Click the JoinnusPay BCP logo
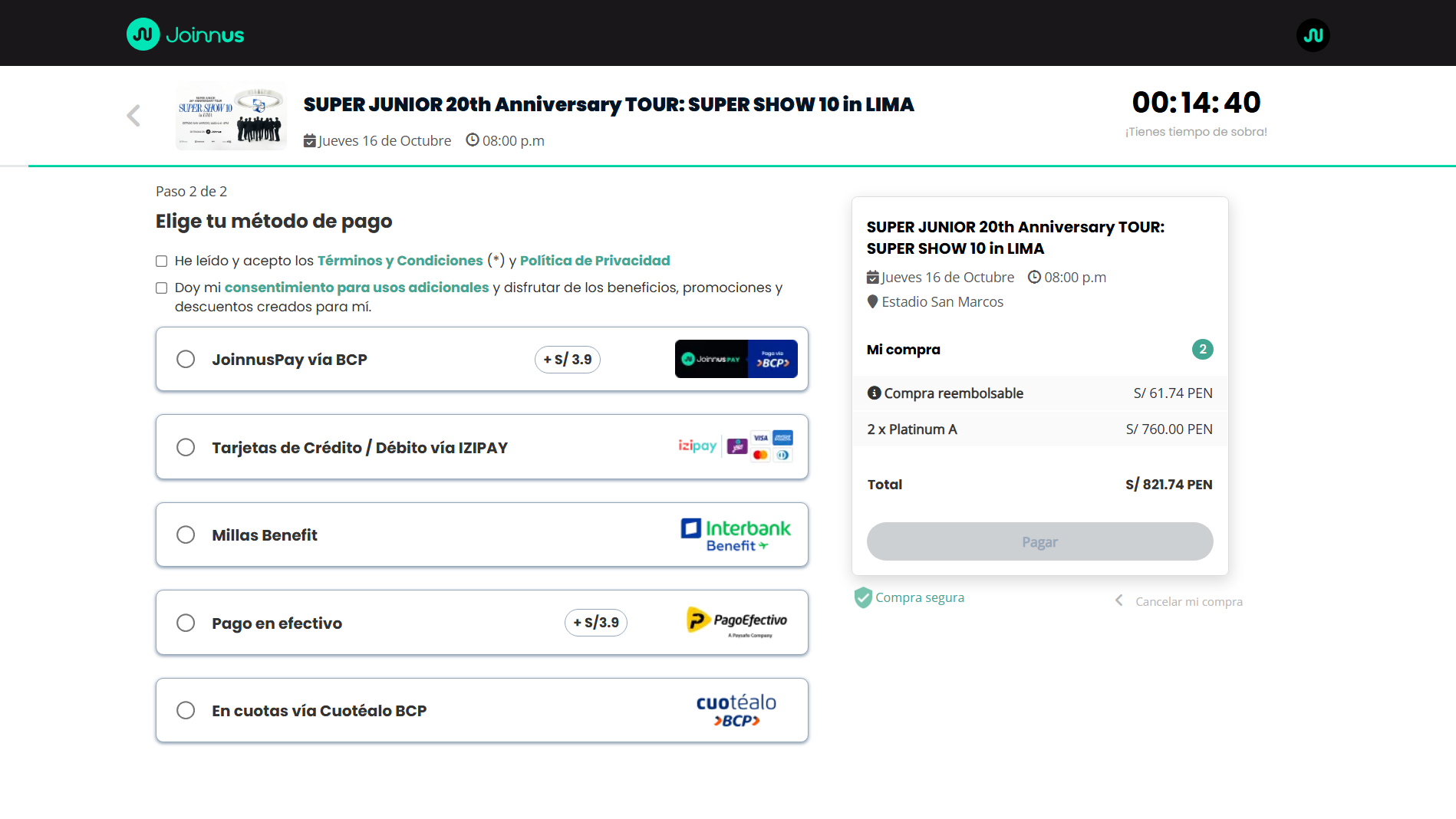Screen dimensions: 1456x819 tap(736, 359)
